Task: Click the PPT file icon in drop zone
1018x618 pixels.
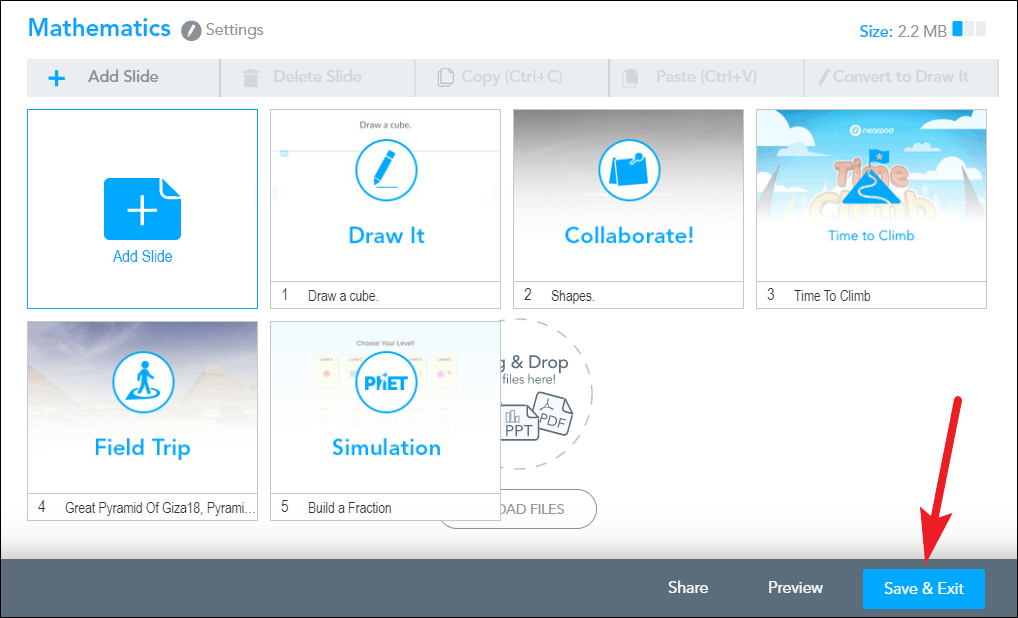Action: pos(520,423)
